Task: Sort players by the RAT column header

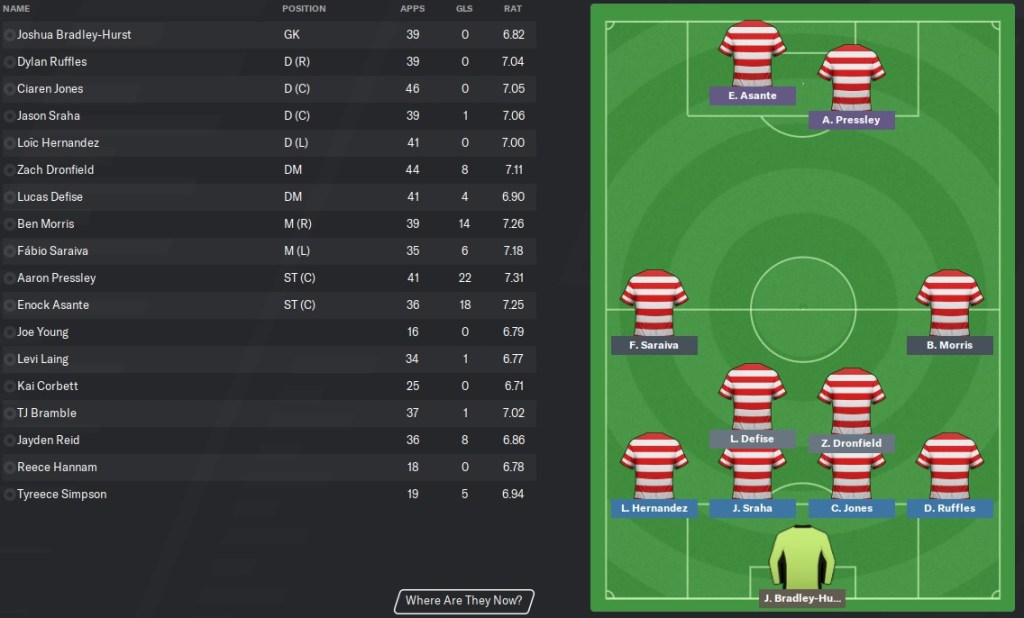Action: coord(512,9)
